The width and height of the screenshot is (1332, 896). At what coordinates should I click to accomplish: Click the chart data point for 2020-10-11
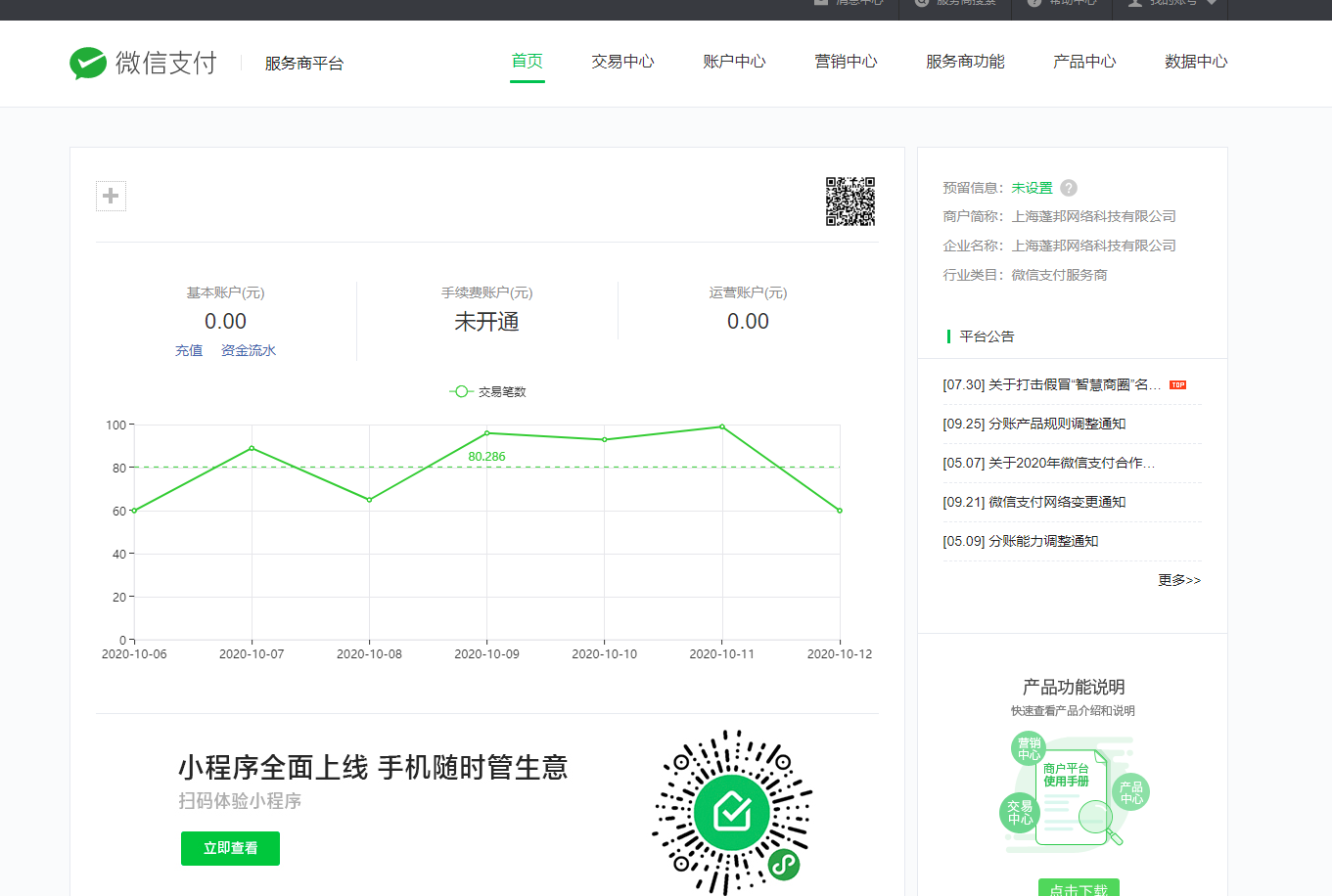click(x=722, y=426)
